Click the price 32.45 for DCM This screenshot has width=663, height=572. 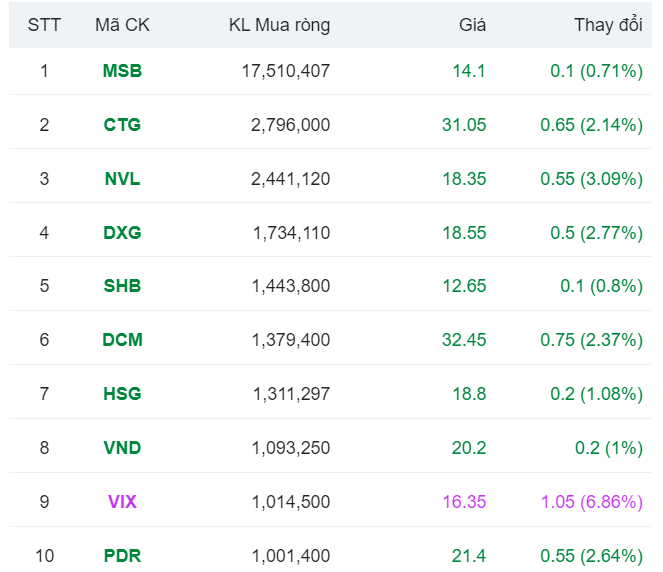click(x=464, y=340)
